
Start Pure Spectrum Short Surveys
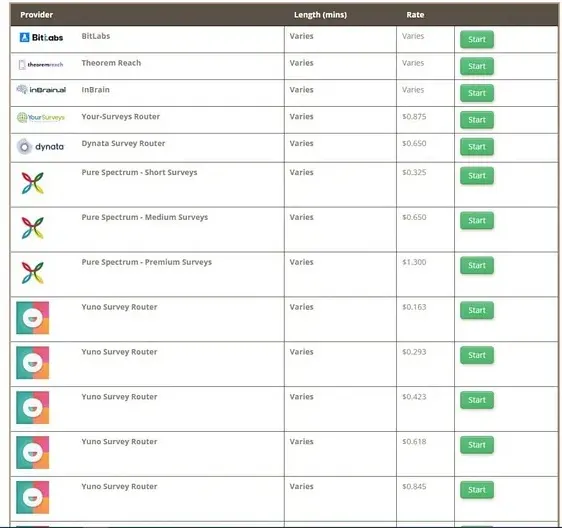pyautogui.click(x=477, y=176)
